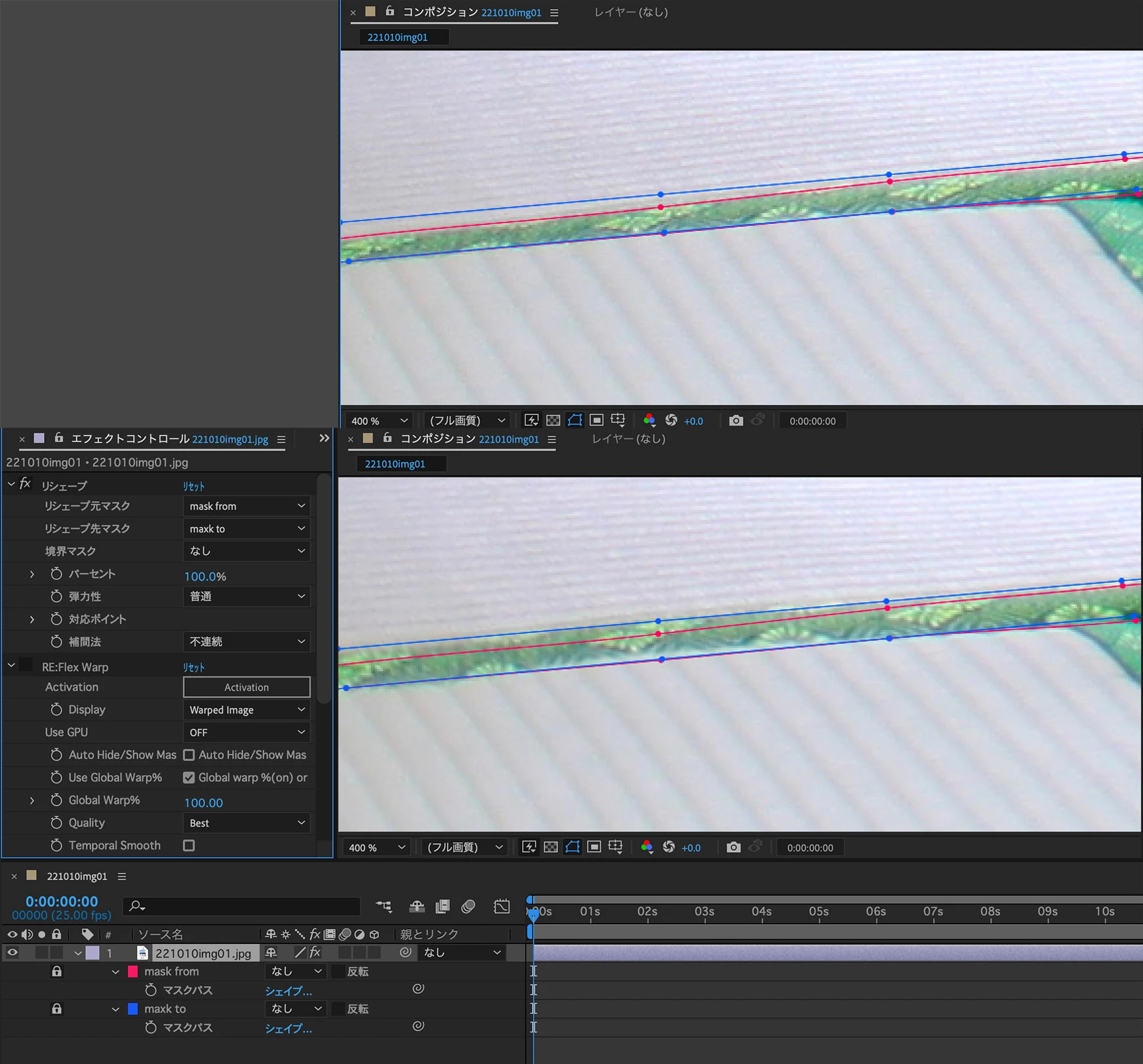Image resolution: width=1143 pixels, height=1064 pixels.
Task: Toggle transparency grid in upper viewer
Action: coord(553,420)
